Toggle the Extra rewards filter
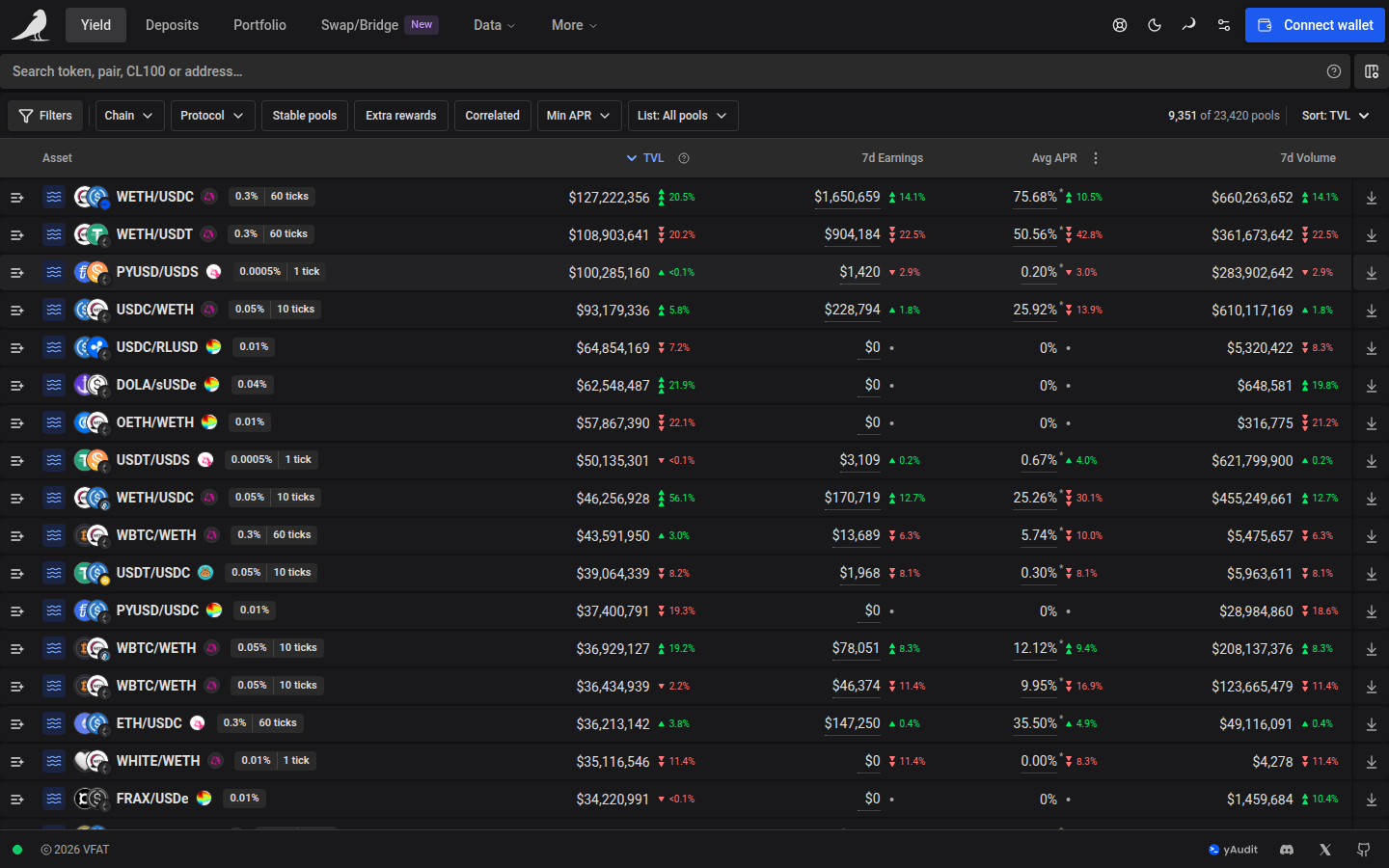1389x868 pixels. [401, 116]
